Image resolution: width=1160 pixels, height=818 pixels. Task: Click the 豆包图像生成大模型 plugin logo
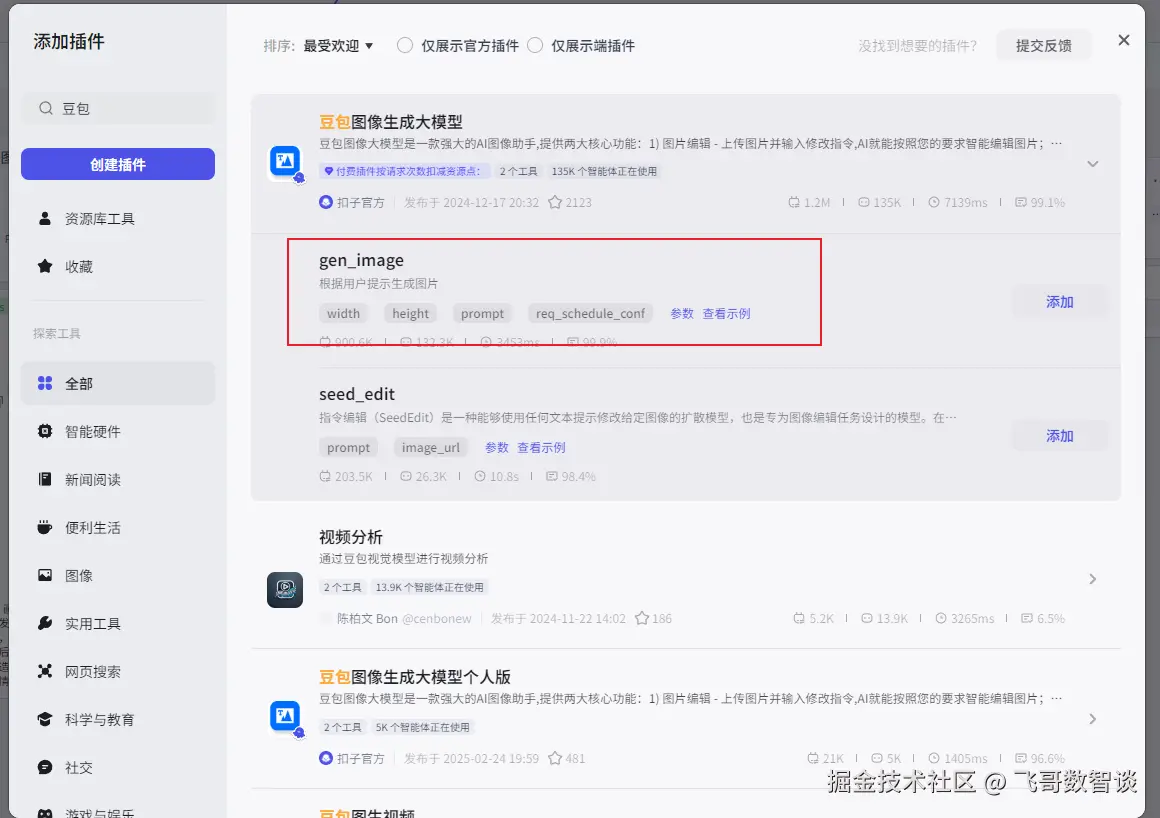pos(286,162)
